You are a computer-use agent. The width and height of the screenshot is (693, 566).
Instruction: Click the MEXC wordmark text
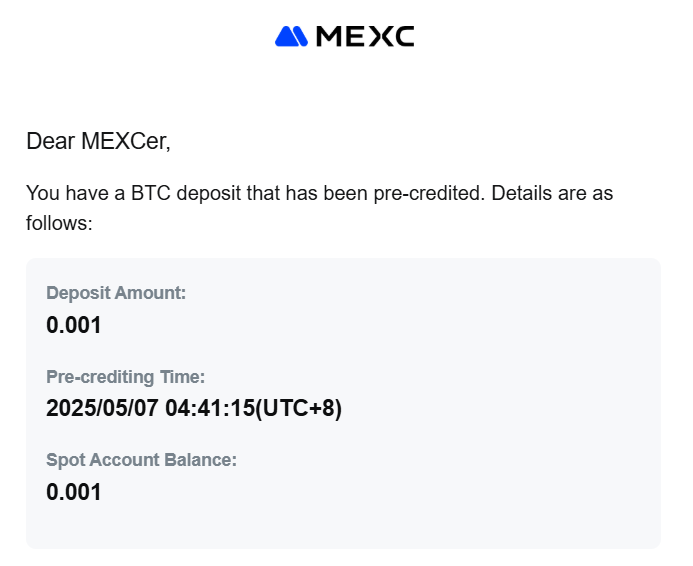[365, 36]
